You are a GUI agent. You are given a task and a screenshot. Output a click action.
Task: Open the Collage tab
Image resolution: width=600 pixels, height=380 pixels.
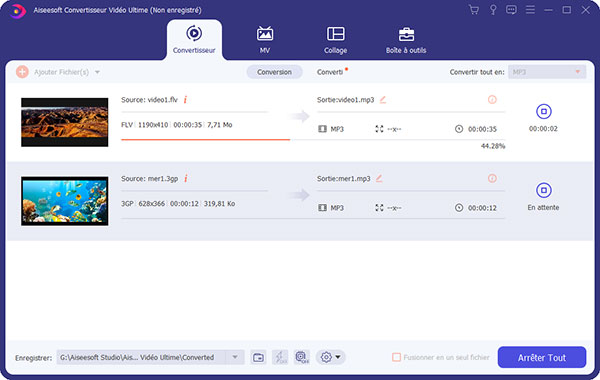click(335, 40)
